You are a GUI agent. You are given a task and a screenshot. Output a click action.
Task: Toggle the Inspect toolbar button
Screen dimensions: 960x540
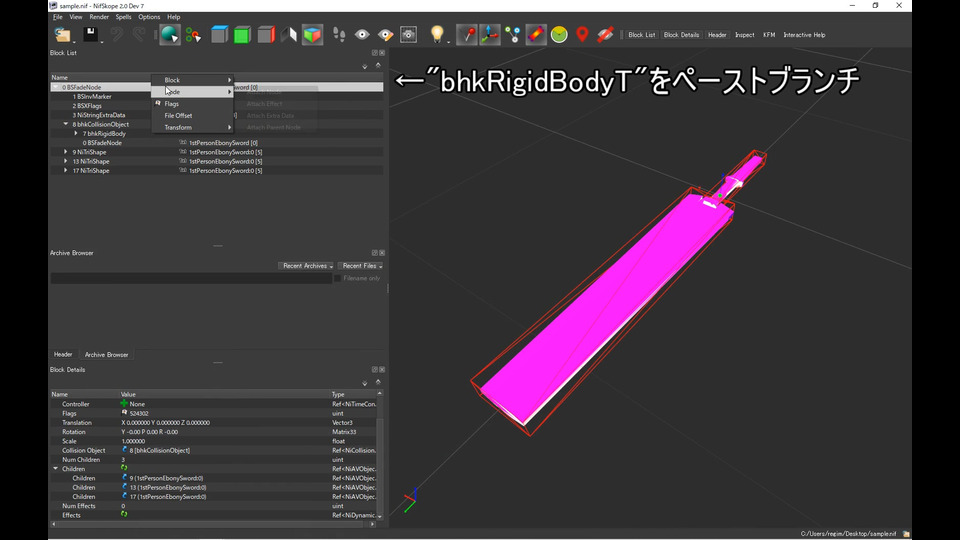[744, 35]
